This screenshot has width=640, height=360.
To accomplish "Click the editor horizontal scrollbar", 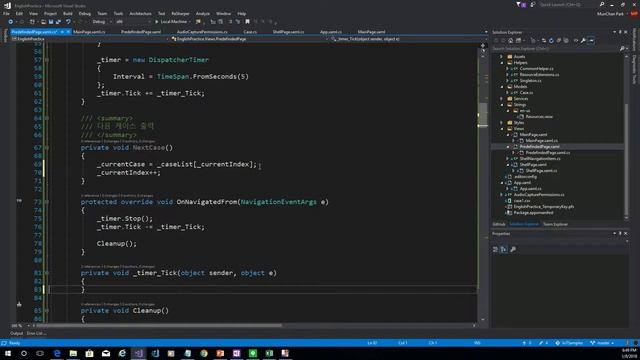I will (x=159, y=325).
